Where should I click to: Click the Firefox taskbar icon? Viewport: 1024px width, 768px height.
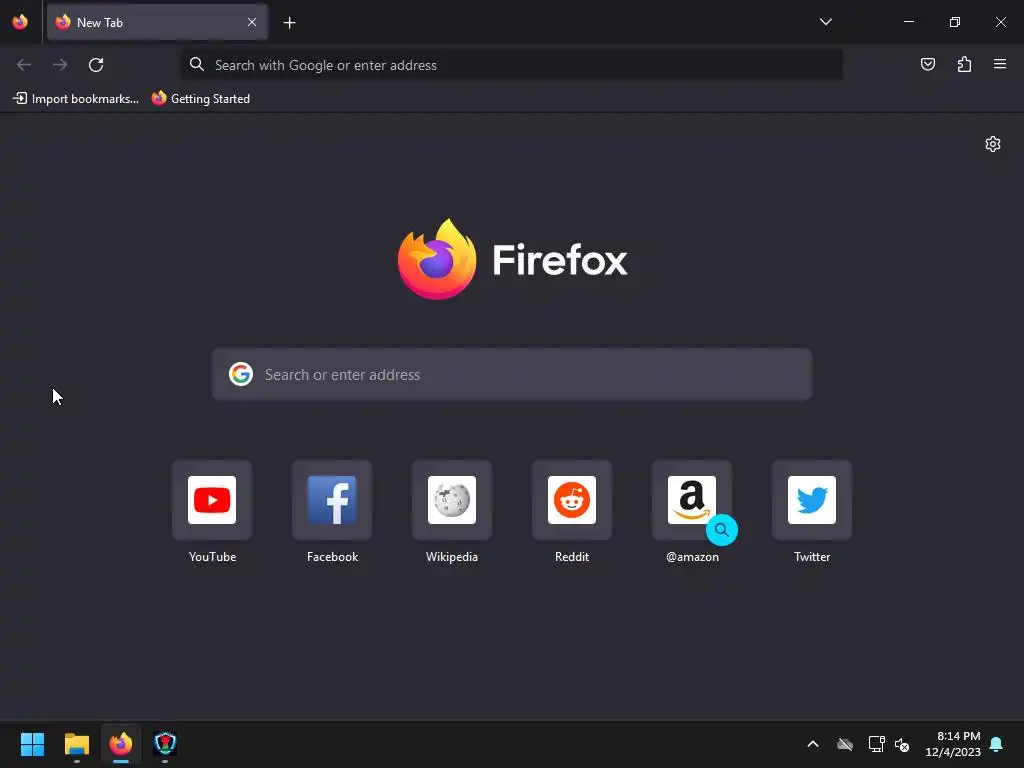pos(121,744)
